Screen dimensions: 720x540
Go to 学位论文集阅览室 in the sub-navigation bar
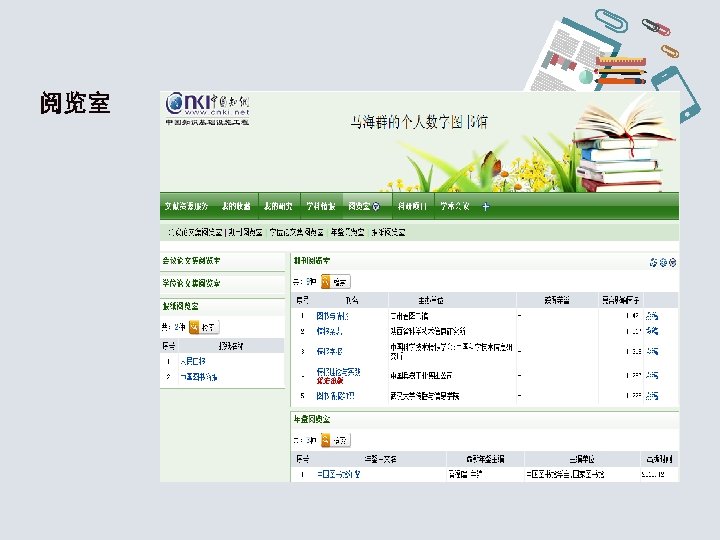click(x=297, y=232)
